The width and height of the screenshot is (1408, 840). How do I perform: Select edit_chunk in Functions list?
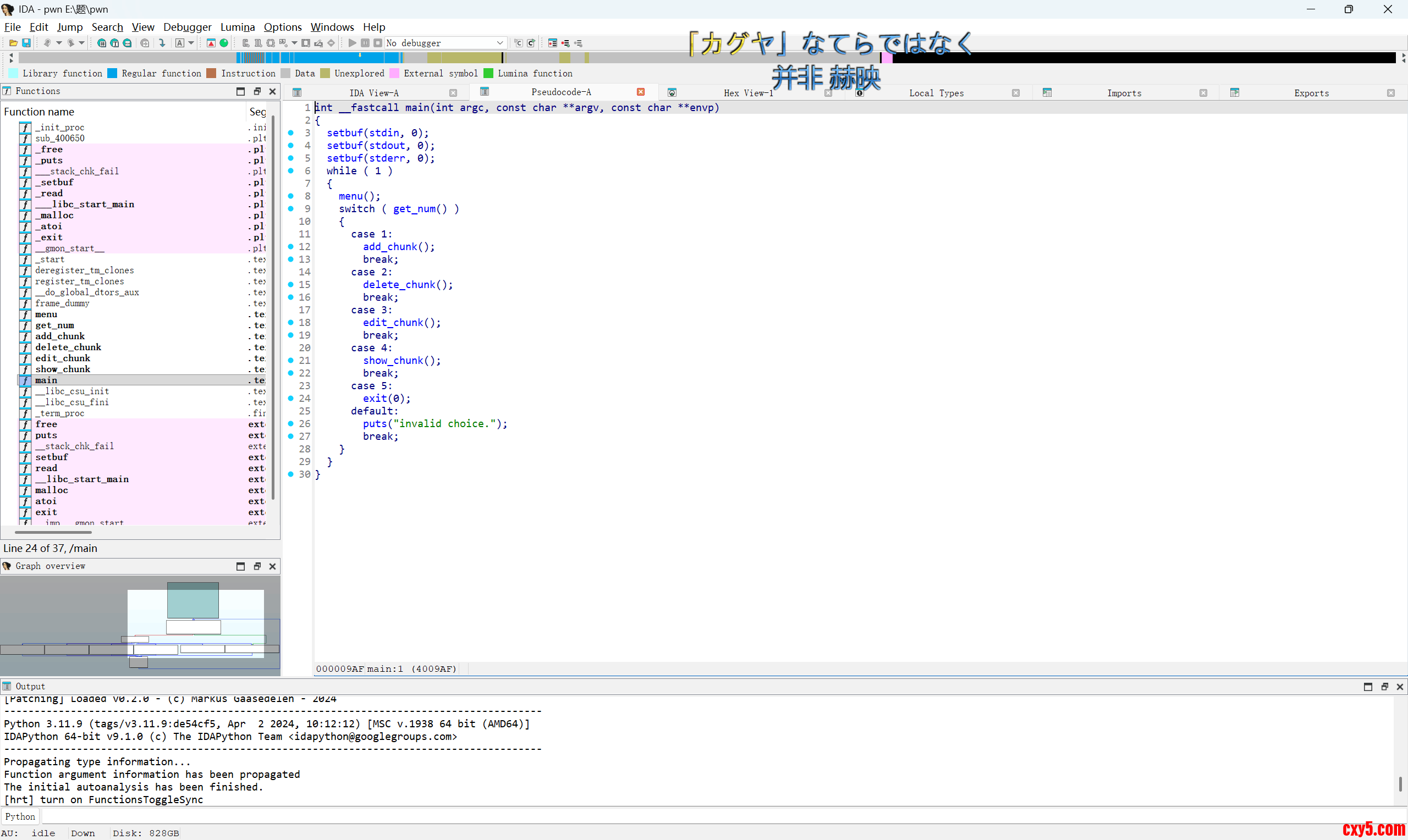coord(63,358)
